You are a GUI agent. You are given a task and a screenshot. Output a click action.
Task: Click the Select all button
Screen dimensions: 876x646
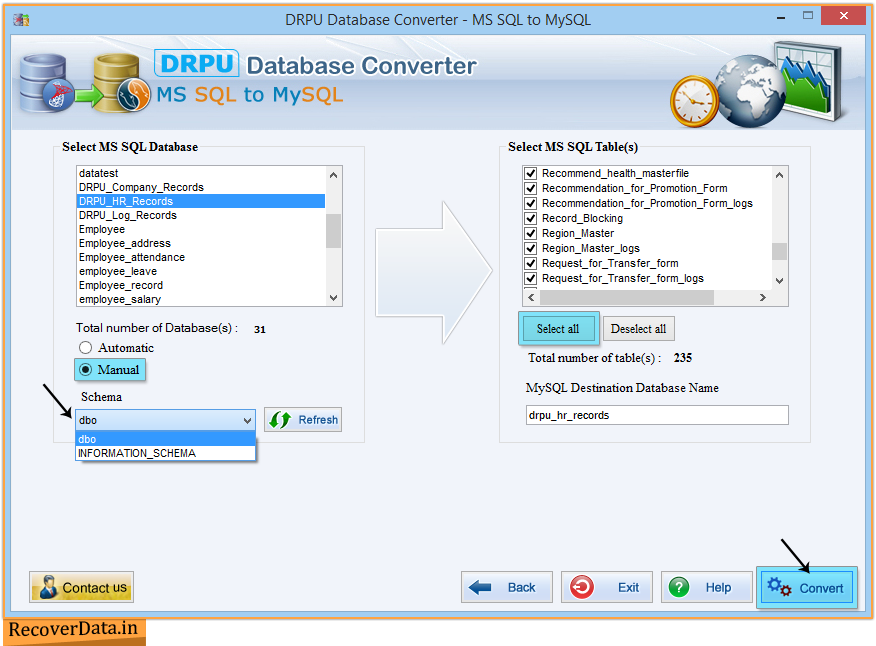558,329
